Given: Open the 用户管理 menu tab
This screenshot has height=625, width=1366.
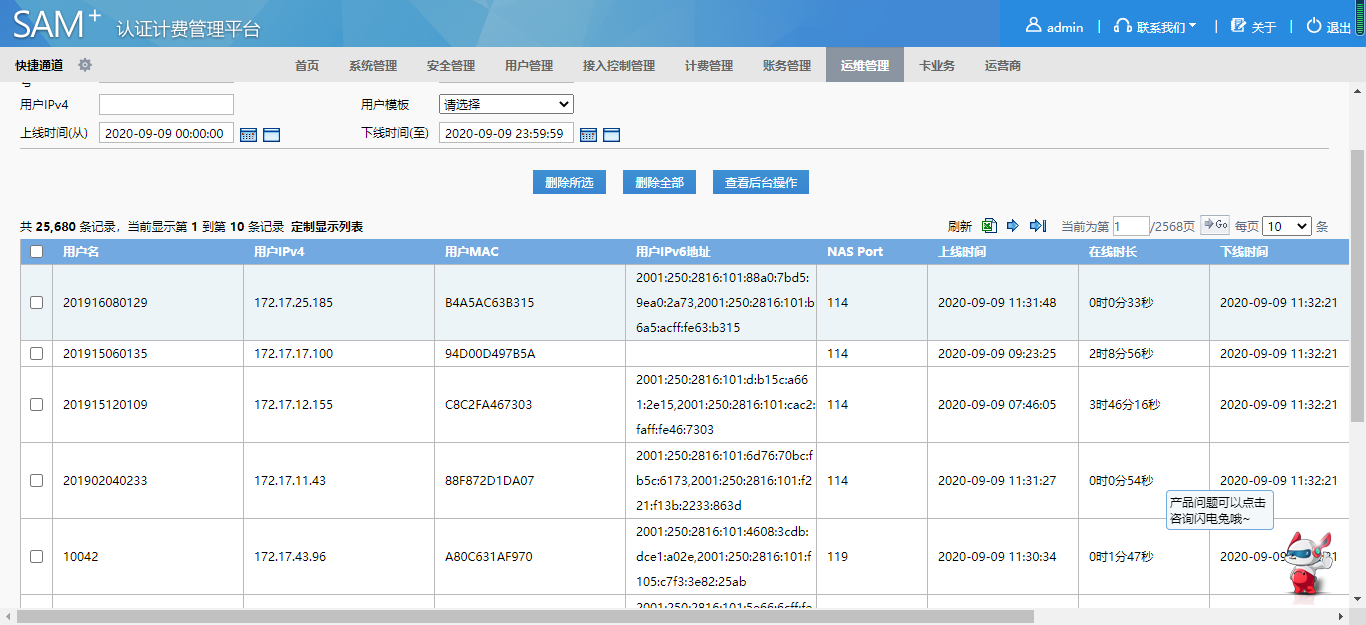Looking at the screenshot, I should pyautogui.click(x=528, y=66).
